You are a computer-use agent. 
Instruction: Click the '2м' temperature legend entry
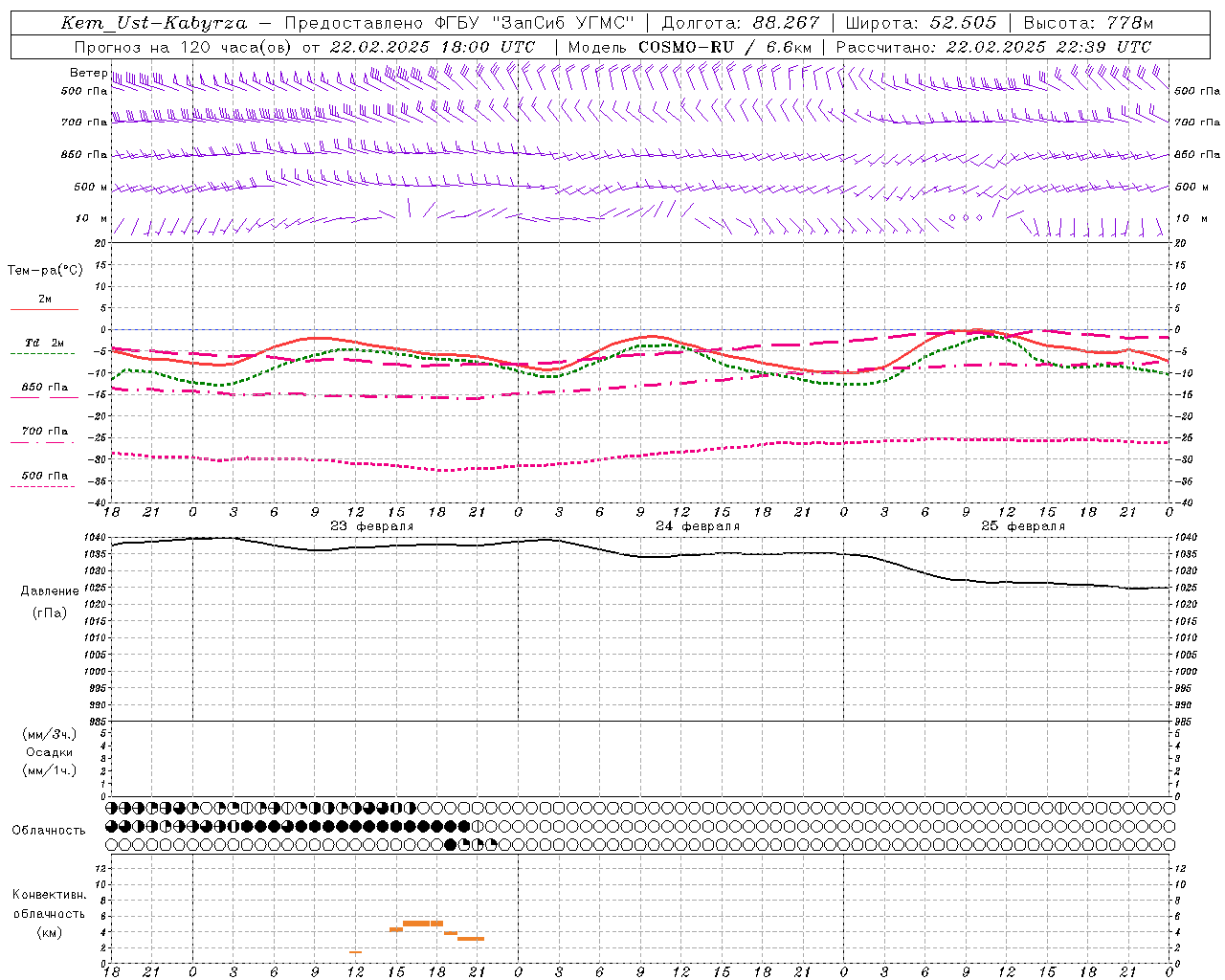(x=45, y=300)
